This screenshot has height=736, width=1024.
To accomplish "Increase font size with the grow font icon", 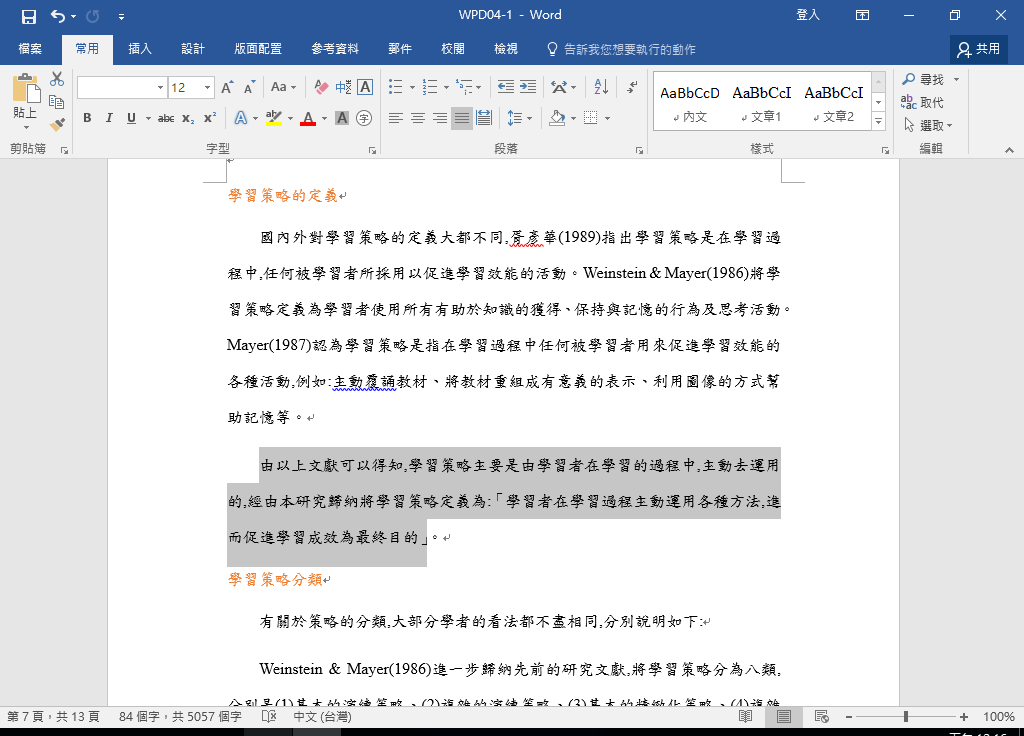I will [227, 87].
